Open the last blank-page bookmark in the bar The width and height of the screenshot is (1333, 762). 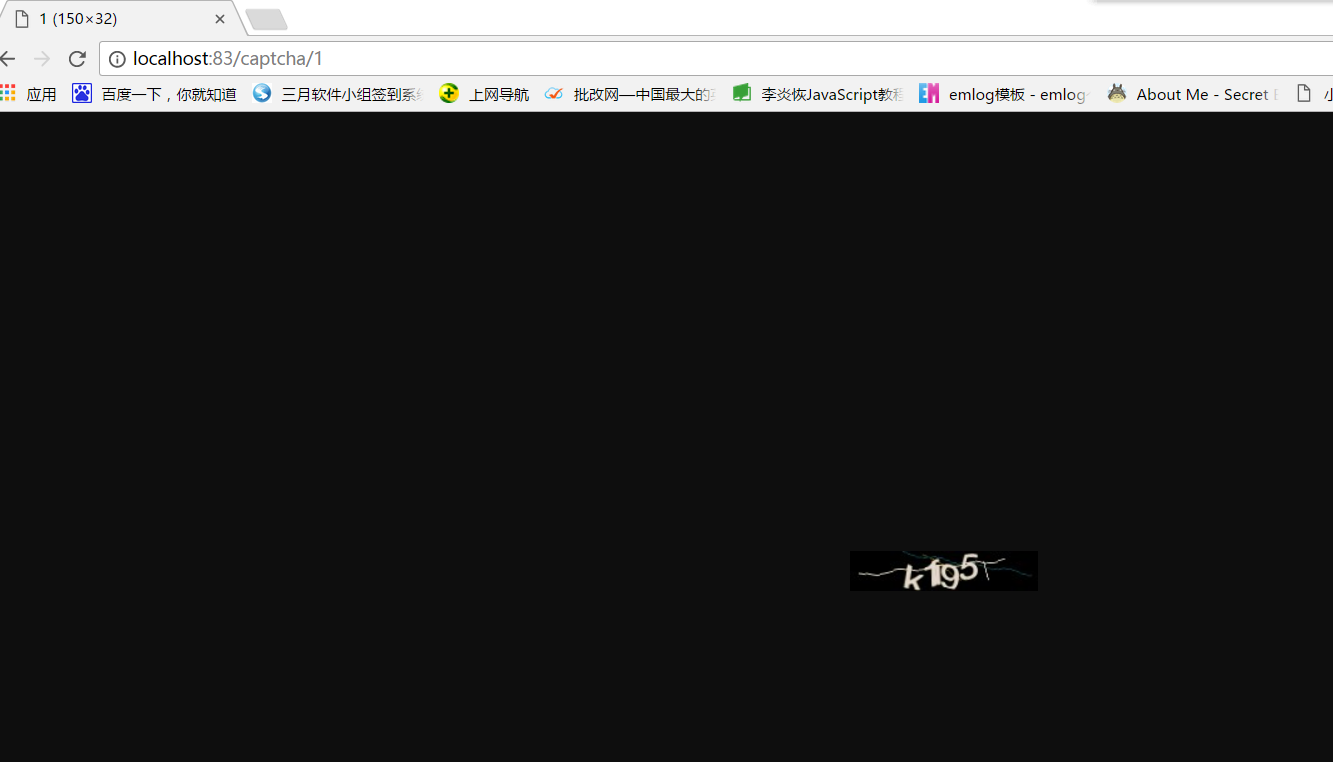[1305, 94]
